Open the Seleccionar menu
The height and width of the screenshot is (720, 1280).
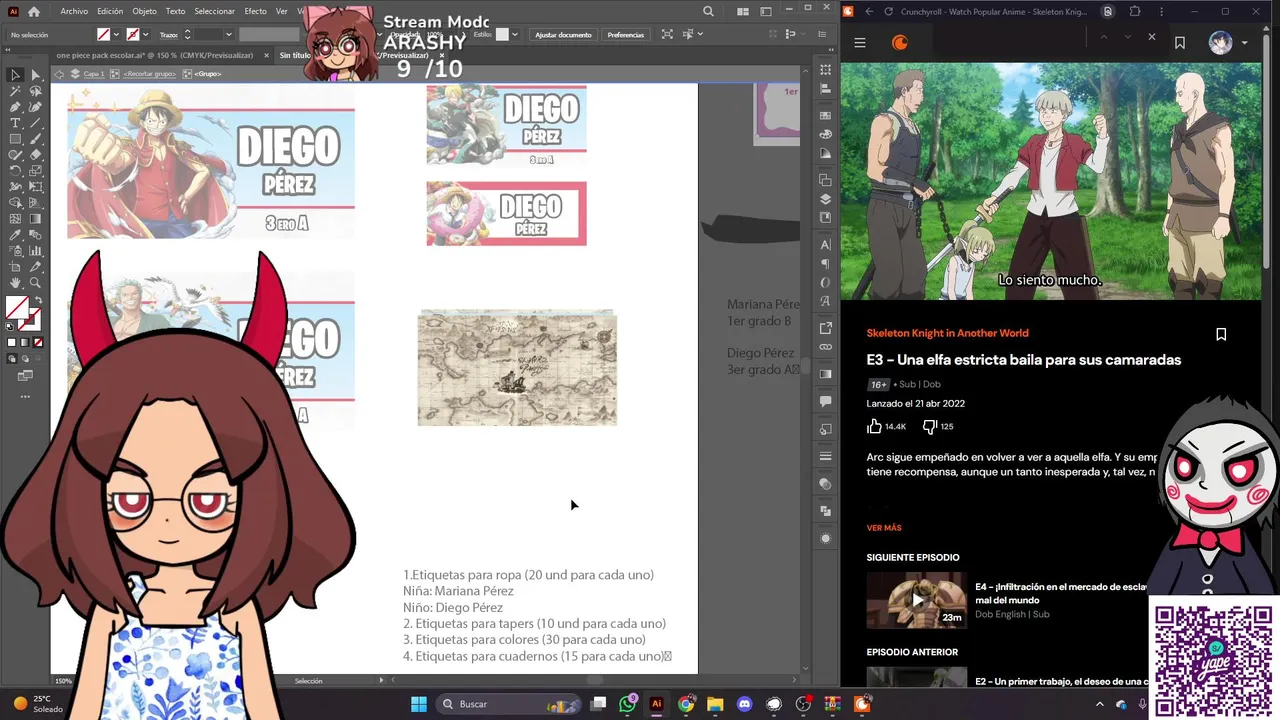(214, 11)
